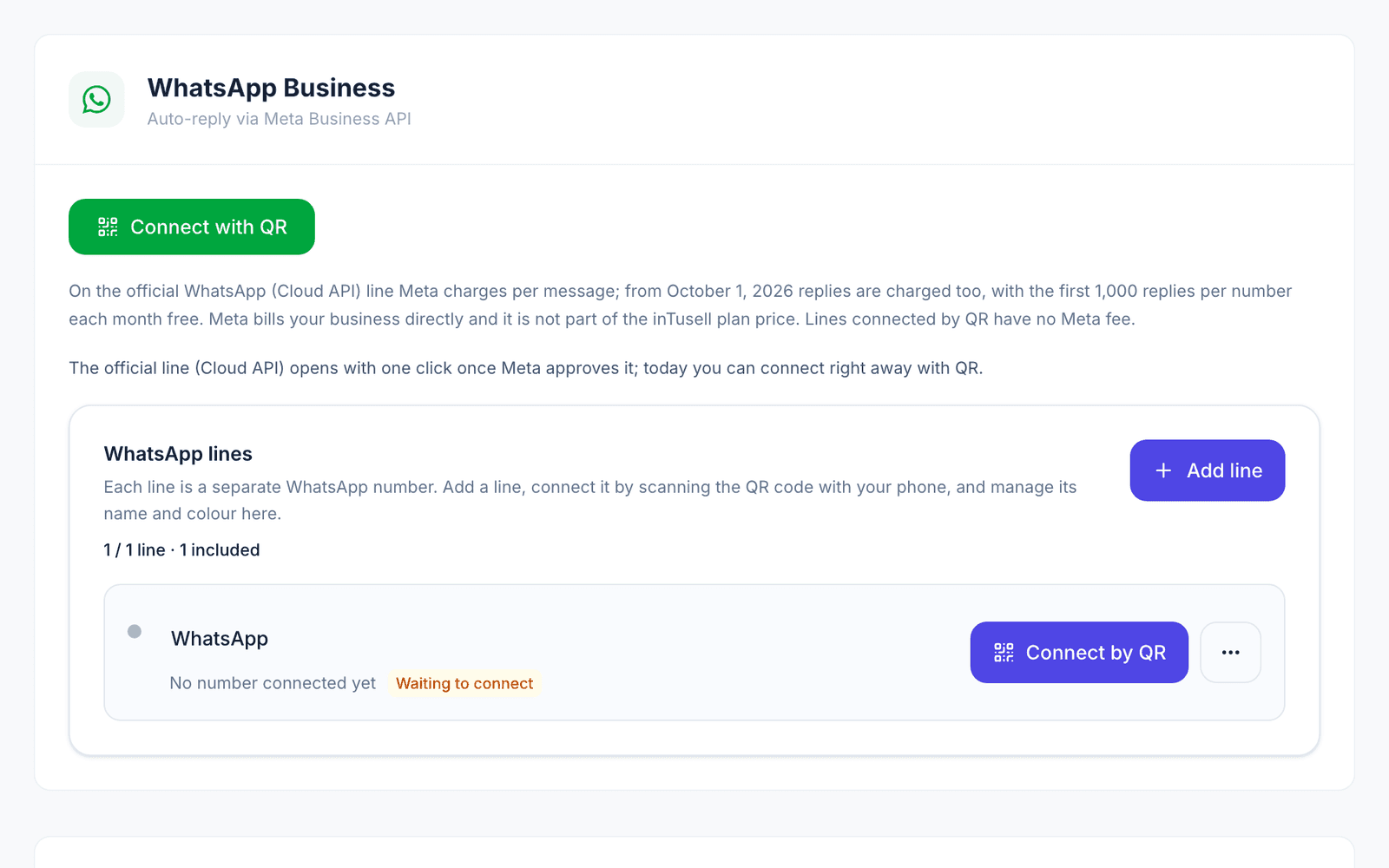Click Connect by QR for WhatsApp line
1389x868 pixels.
1079,653
